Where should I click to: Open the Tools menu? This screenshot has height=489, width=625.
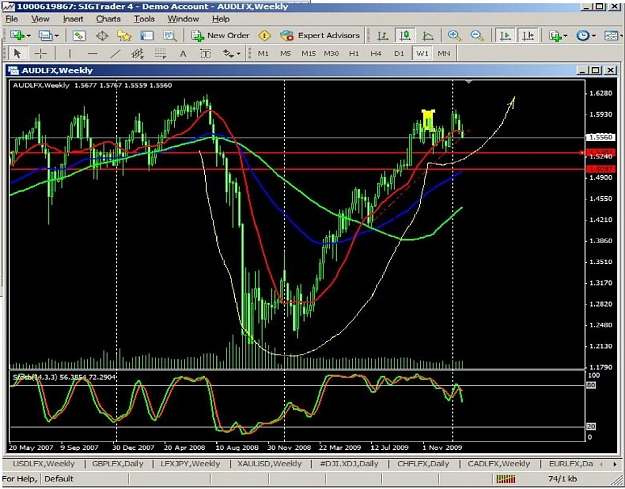pyautogui.click(x=144, y=19)
